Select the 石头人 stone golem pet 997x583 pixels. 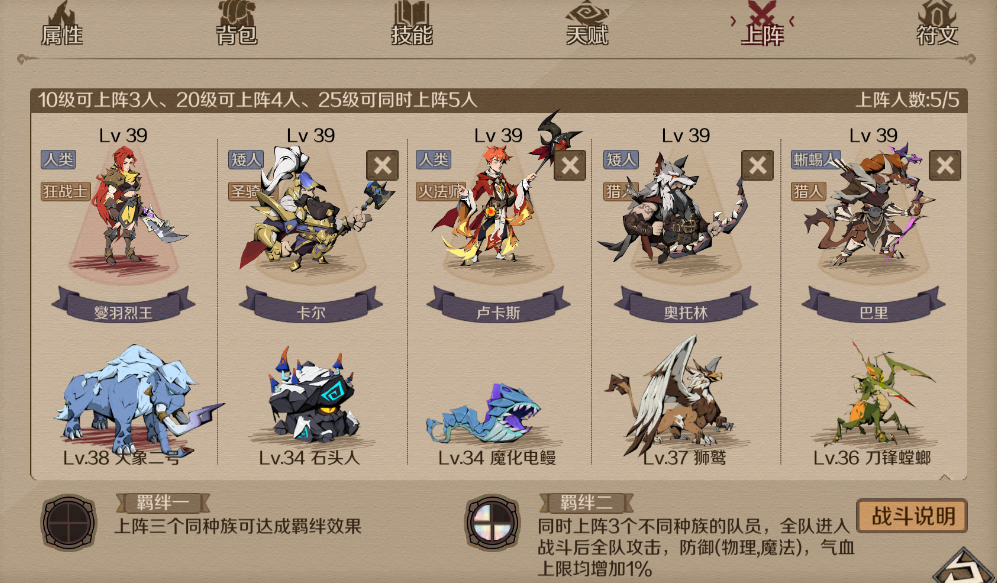click(x=310, y=395)
